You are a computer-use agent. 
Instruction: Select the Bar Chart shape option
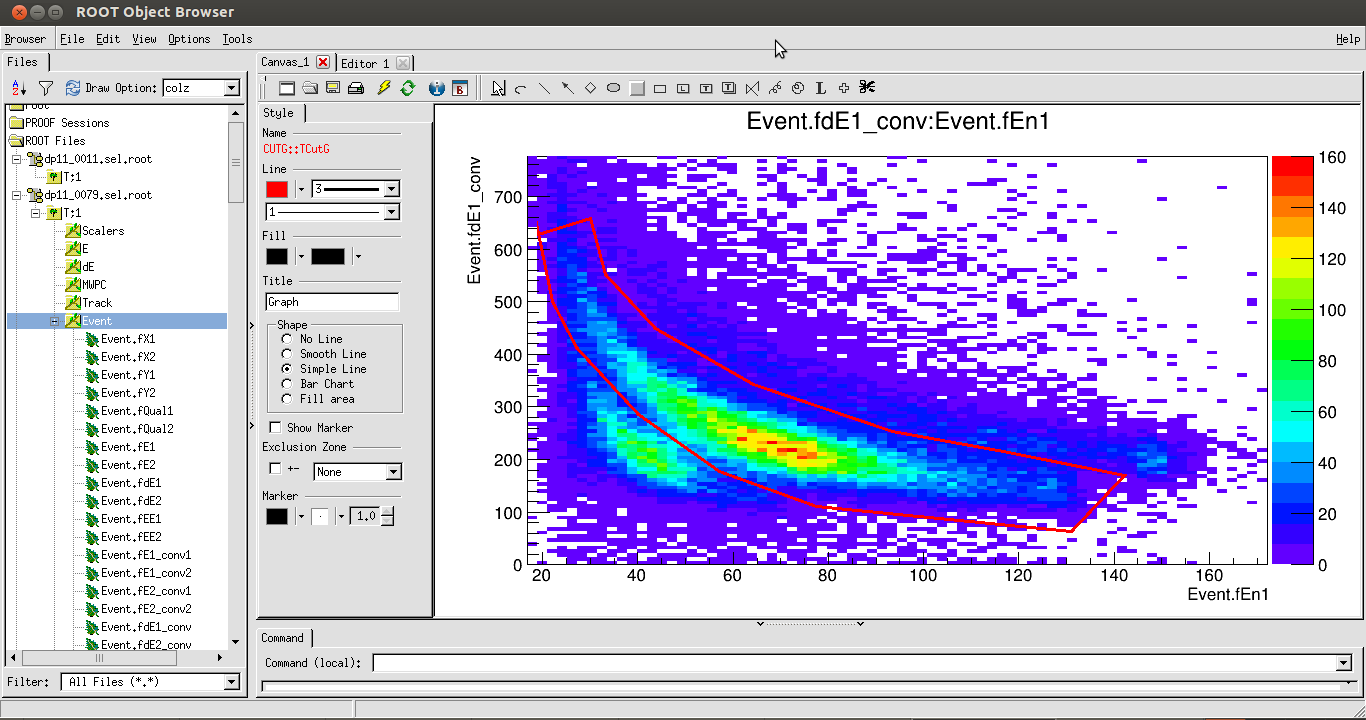click(x=287, y=384)
